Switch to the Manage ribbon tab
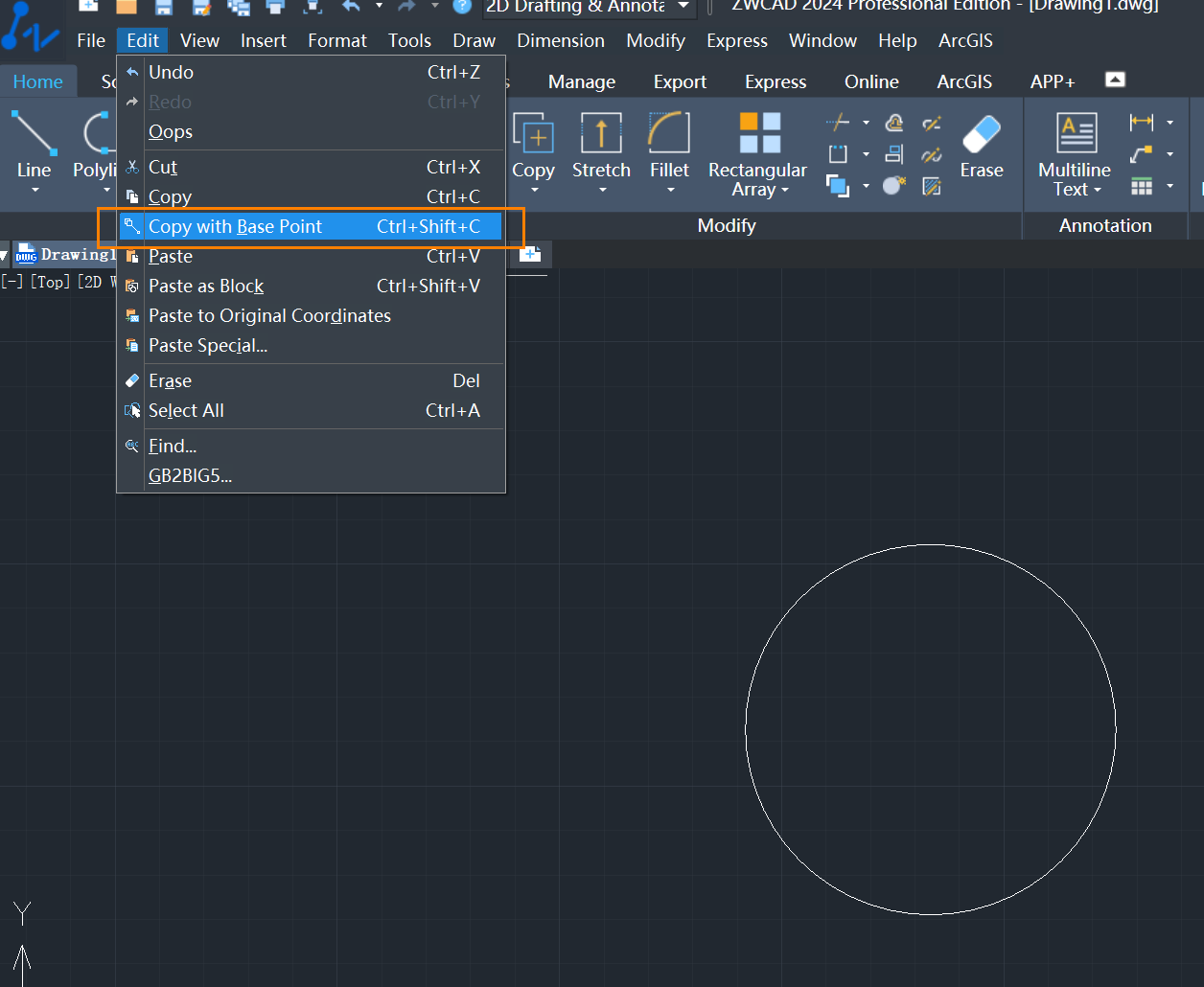1204x987 pixels. 582,81
